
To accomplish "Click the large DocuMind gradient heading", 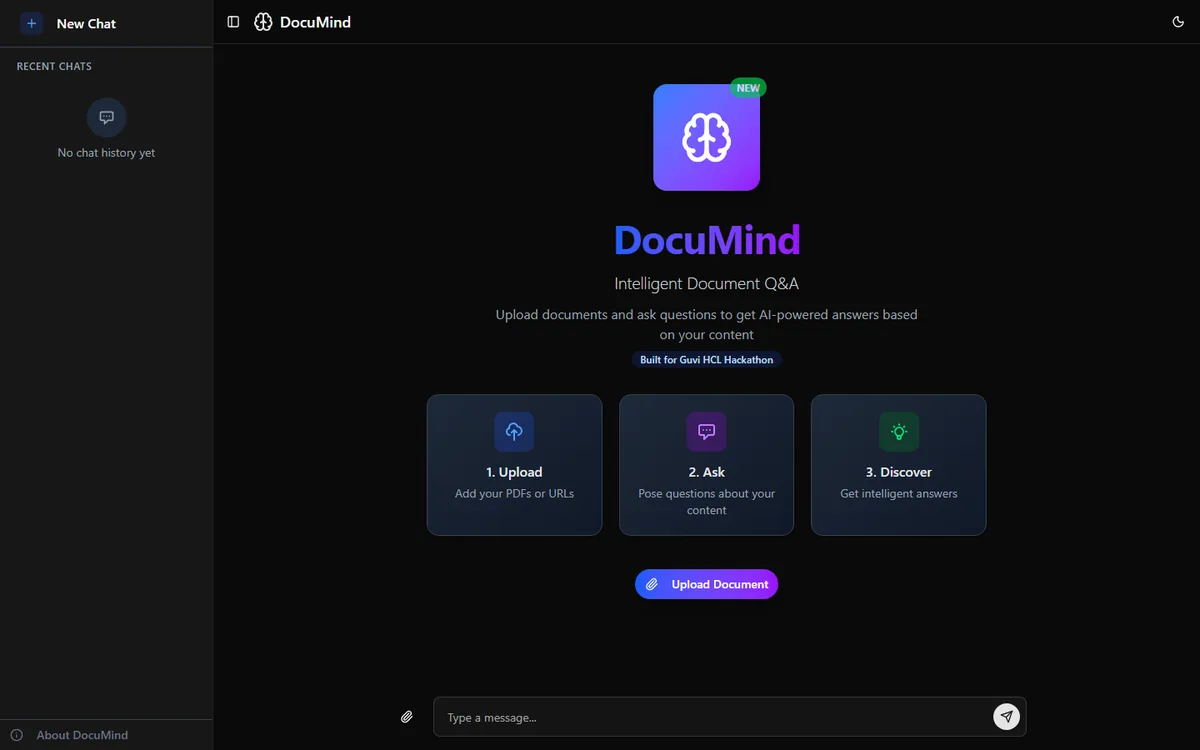I will coord(707,240).
